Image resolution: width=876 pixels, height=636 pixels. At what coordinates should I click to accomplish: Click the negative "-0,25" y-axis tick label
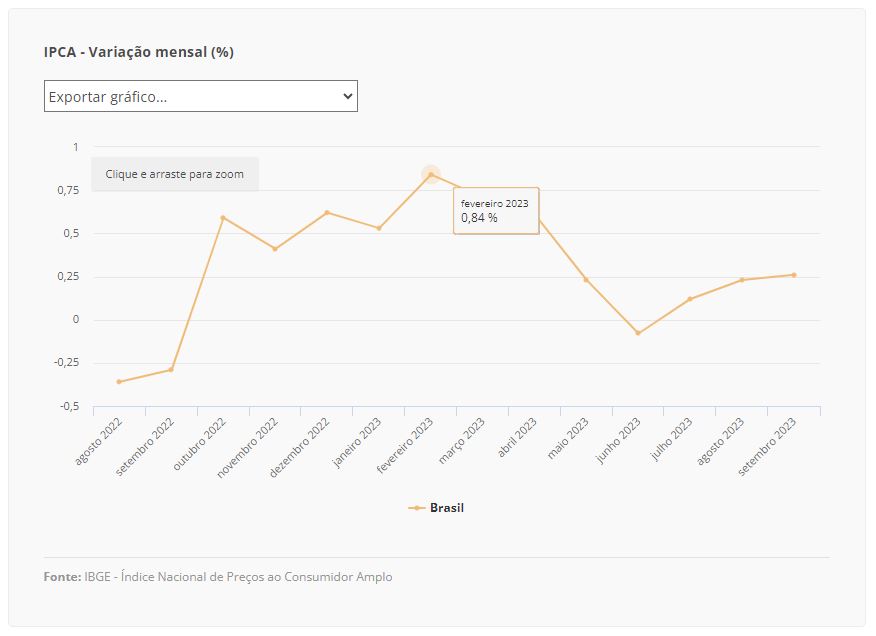pyautogui.click(x=66, y=362)
